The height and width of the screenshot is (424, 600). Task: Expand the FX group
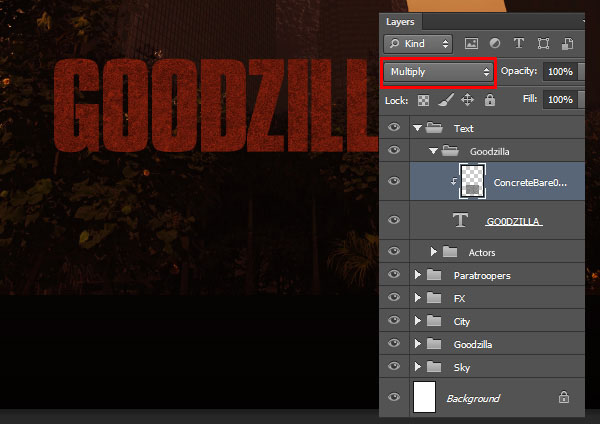tap(417, 298)
